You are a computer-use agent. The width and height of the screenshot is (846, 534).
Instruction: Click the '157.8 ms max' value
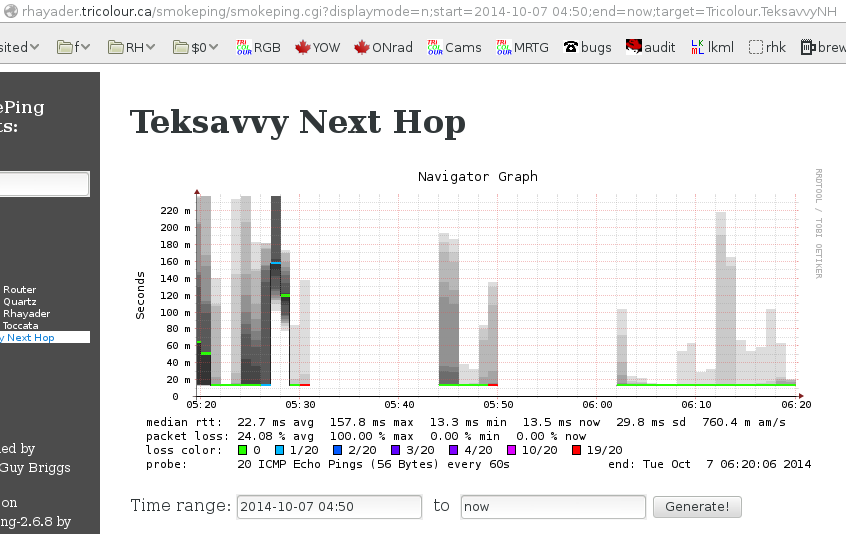click(372, 422)
